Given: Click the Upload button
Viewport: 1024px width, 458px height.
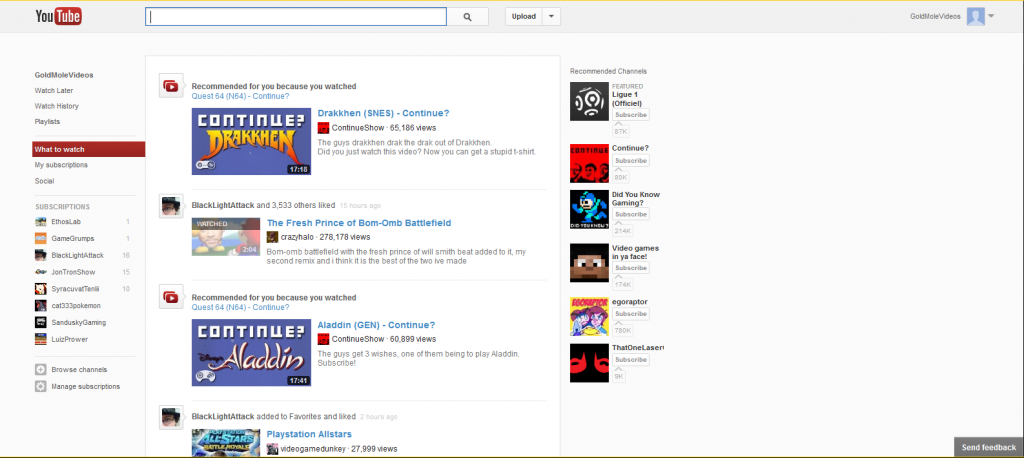Looking at the screenshot, I should tap(524, 17).
